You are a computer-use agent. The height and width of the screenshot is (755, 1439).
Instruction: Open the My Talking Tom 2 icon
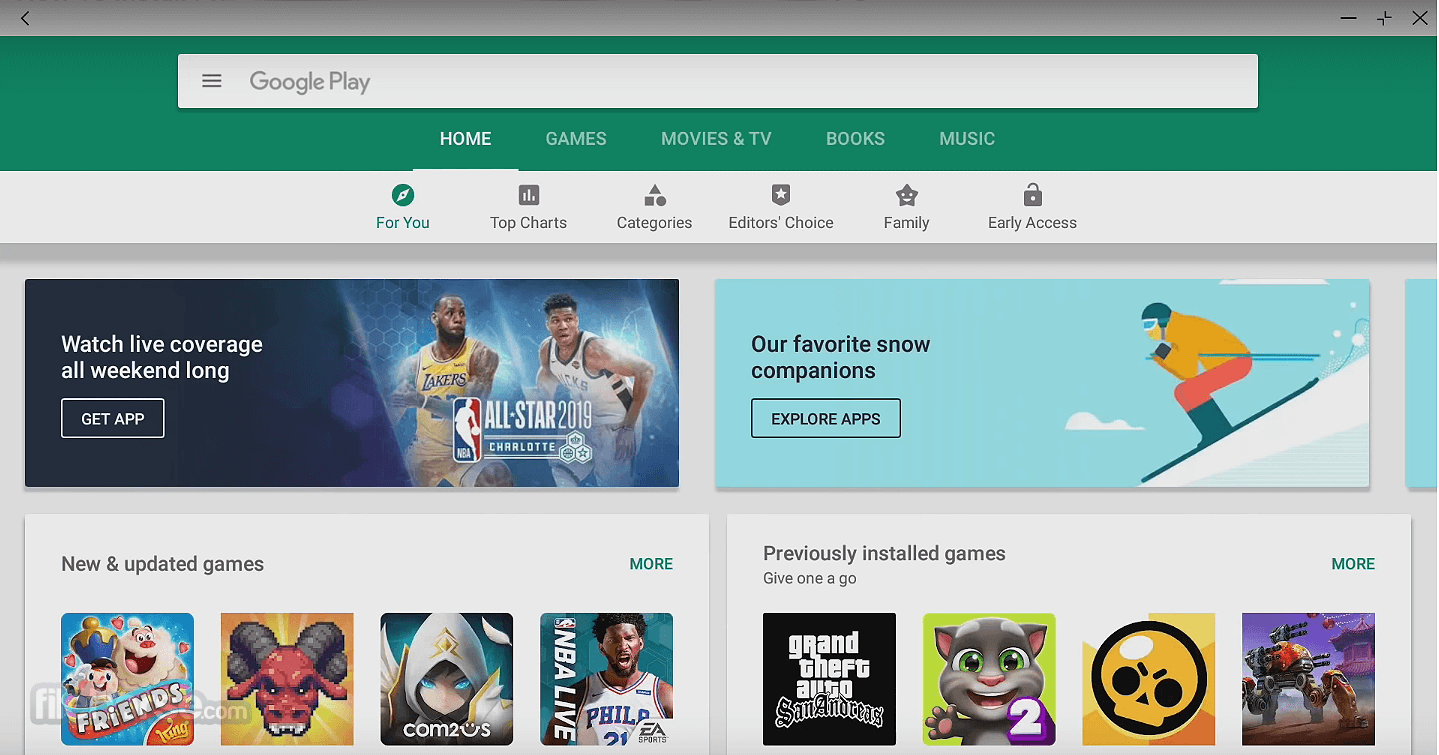point(989,679)
